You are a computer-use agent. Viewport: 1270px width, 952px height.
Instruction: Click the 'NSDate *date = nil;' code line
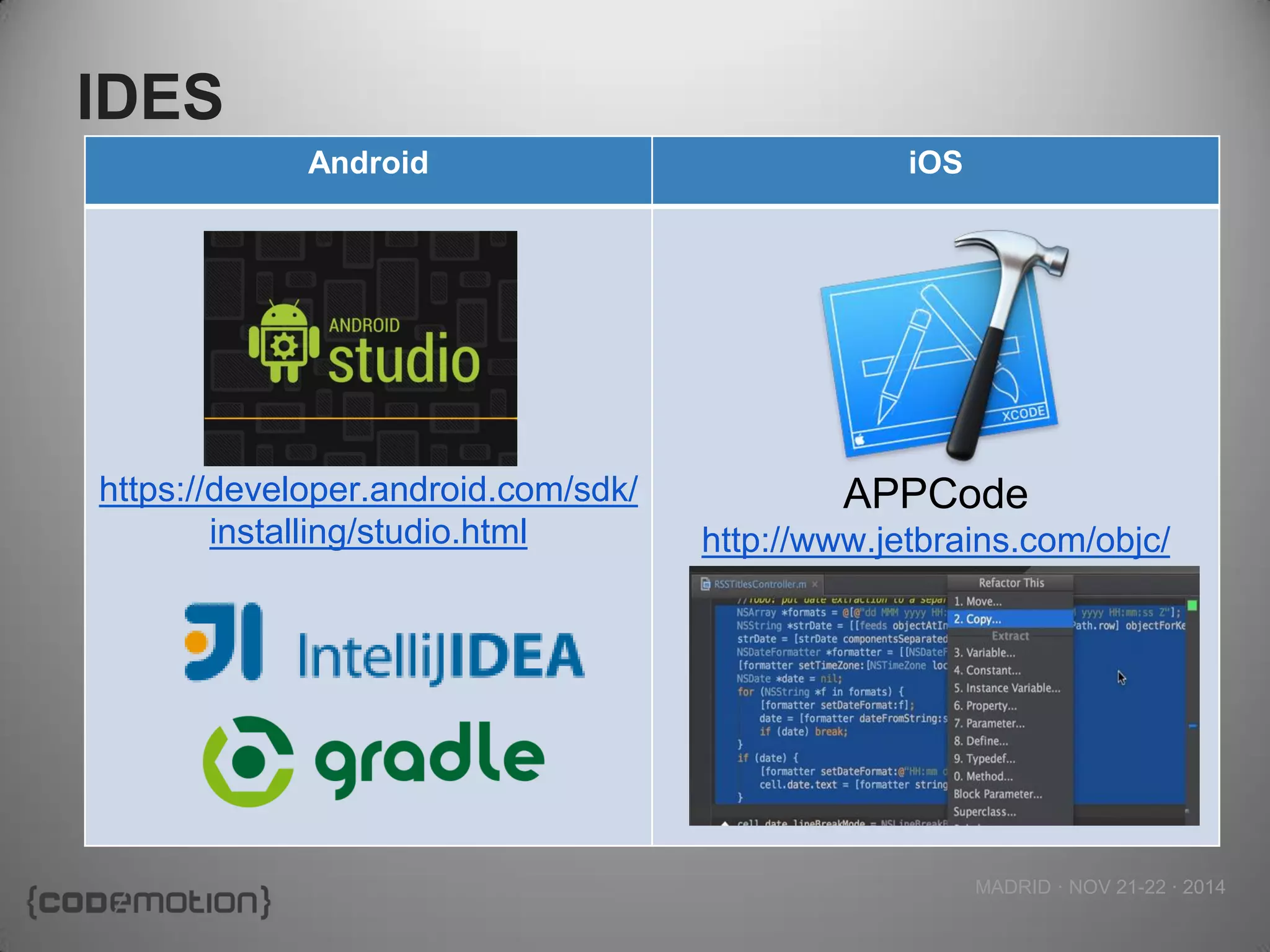(789, 679)
